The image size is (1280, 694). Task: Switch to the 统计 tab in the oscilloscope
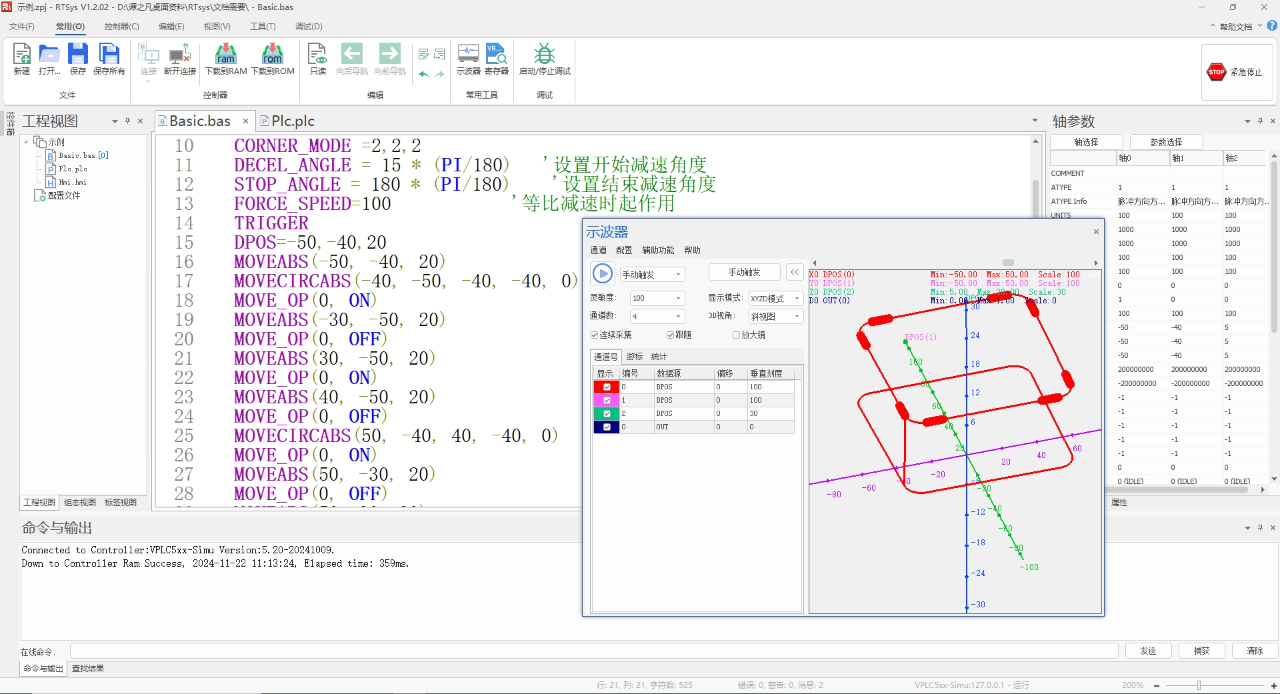tap(659, 356)
